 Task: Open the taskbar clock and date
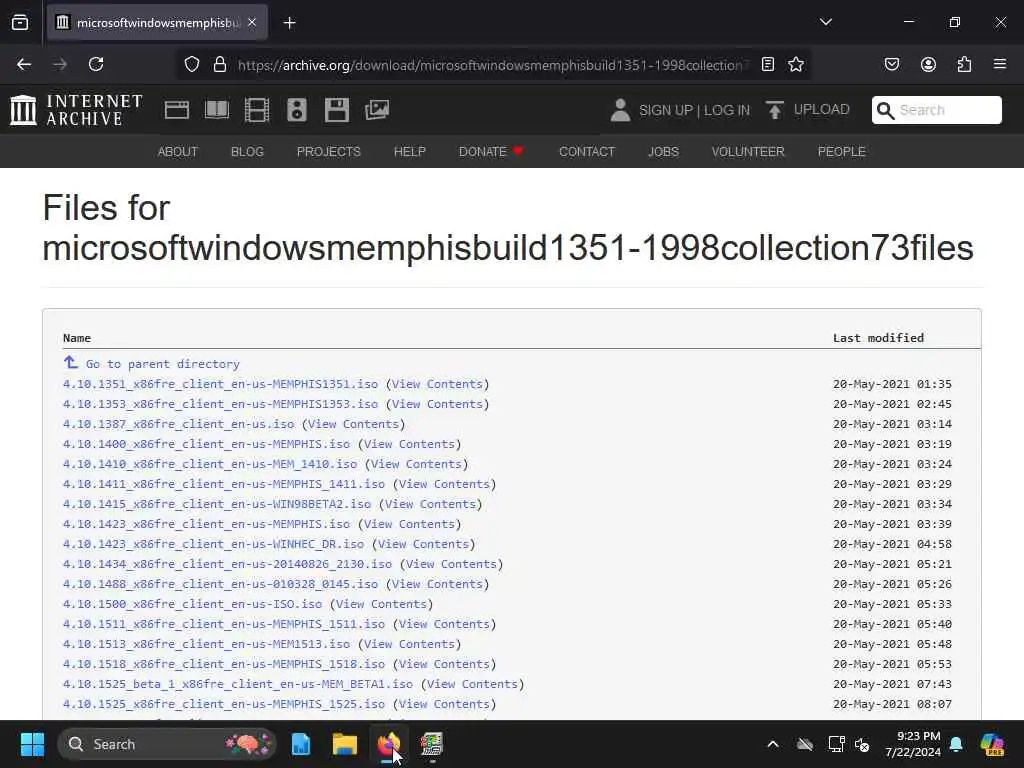(x=913, y=744)
